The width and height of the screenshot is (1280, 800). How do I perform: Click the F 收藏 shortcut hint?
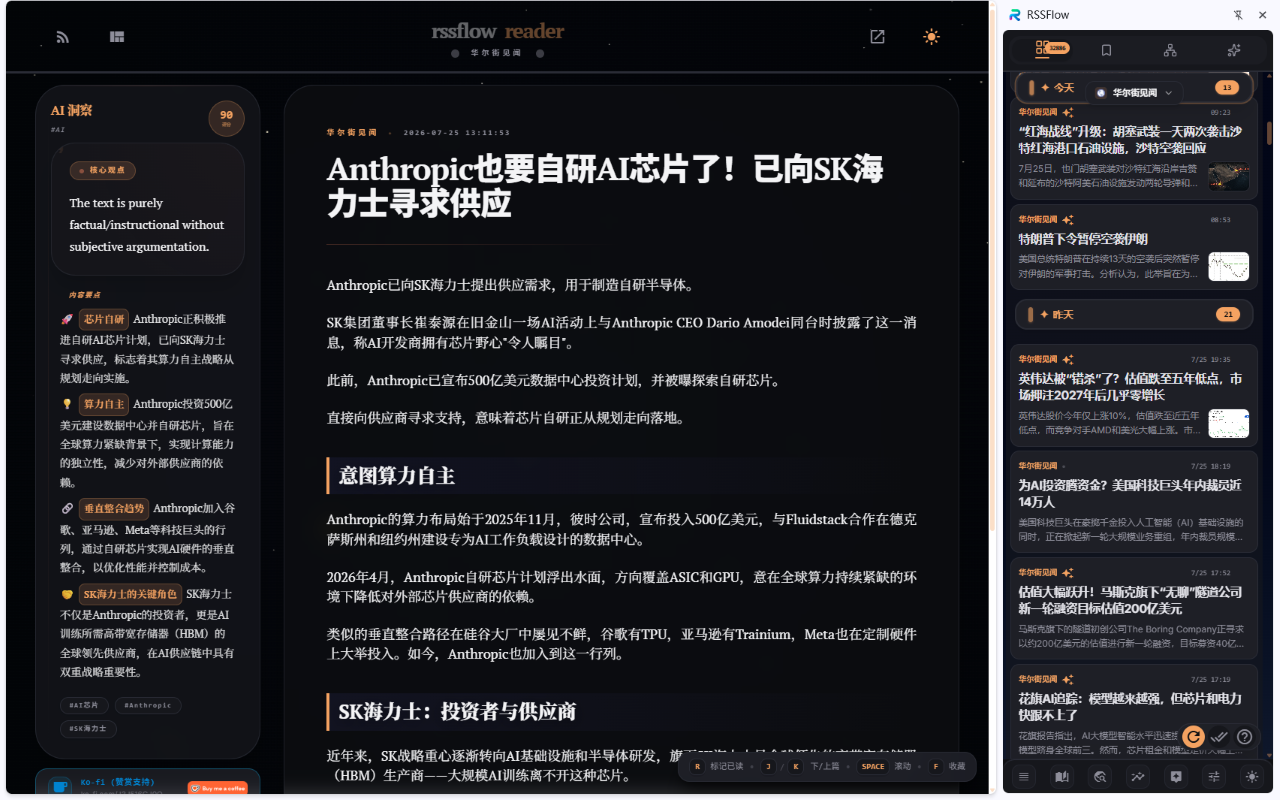click(949, 766)
